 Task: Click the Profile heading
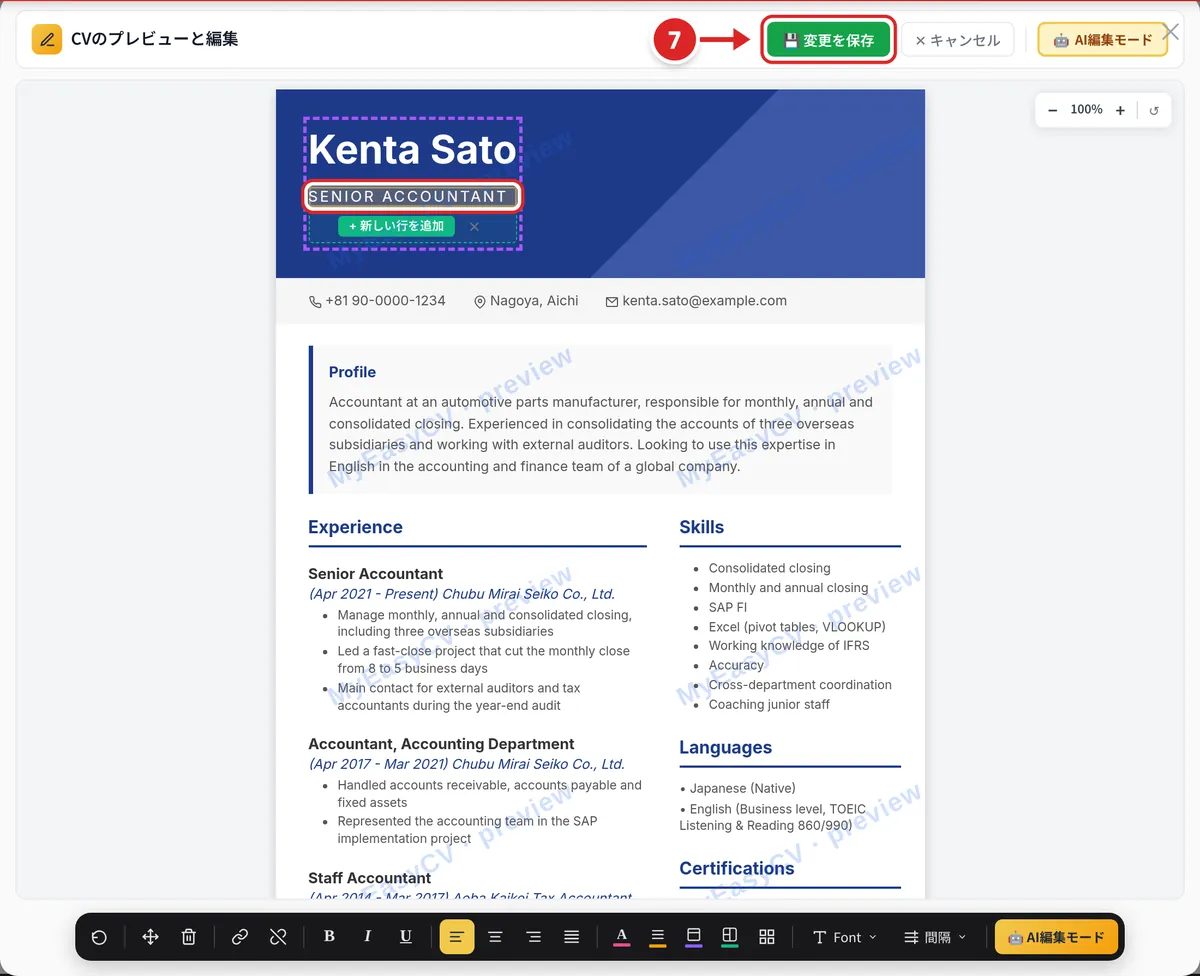(x=352, y=372)
